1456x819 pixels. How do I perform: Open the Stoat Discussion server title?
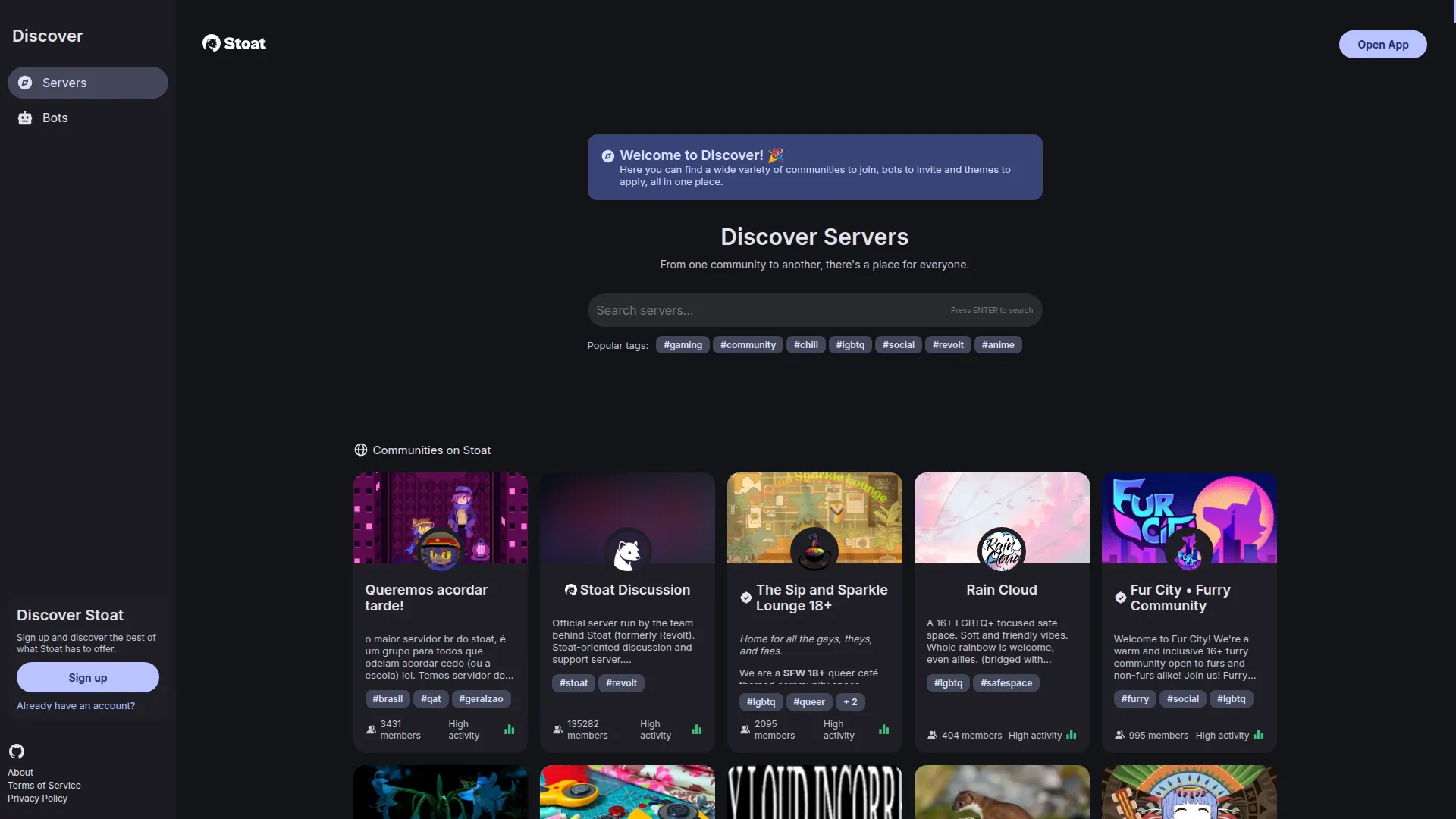click(x=635, y=590)
